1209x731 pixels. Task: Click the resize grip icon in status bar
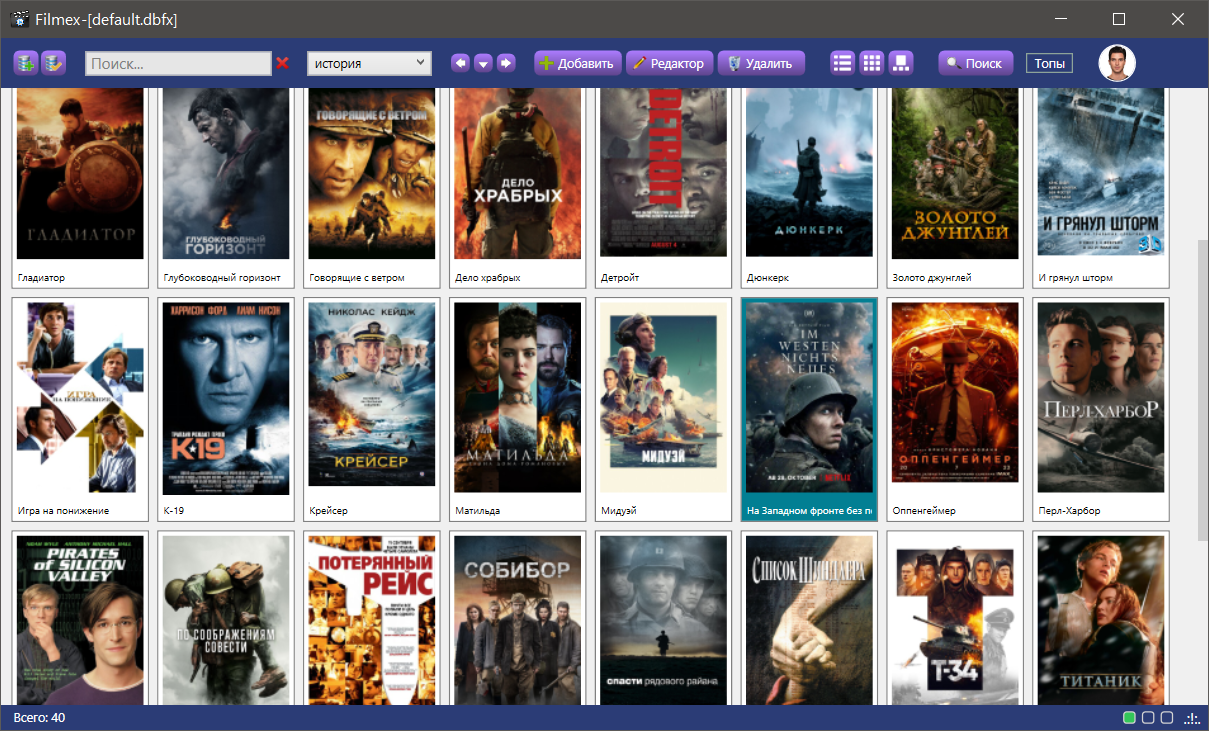click(x=1192, y=718)
